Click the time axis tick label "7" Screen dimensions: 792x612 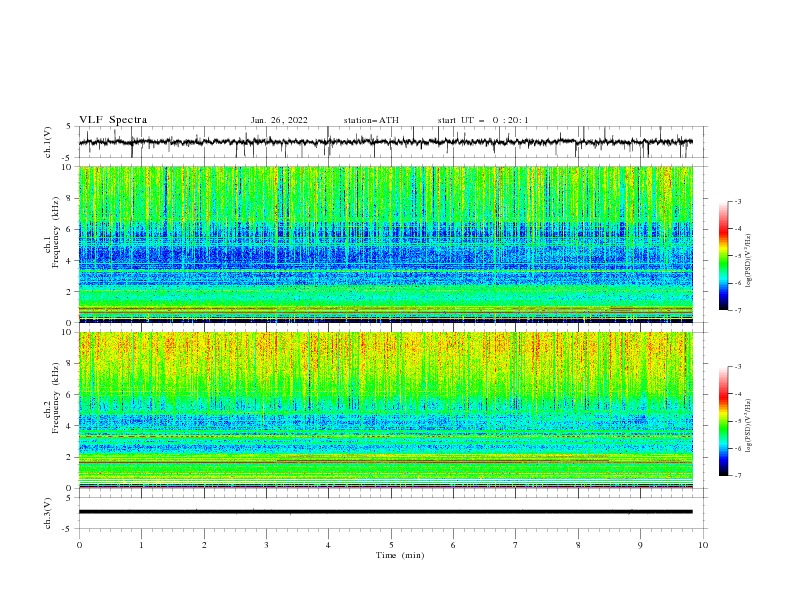516,545
